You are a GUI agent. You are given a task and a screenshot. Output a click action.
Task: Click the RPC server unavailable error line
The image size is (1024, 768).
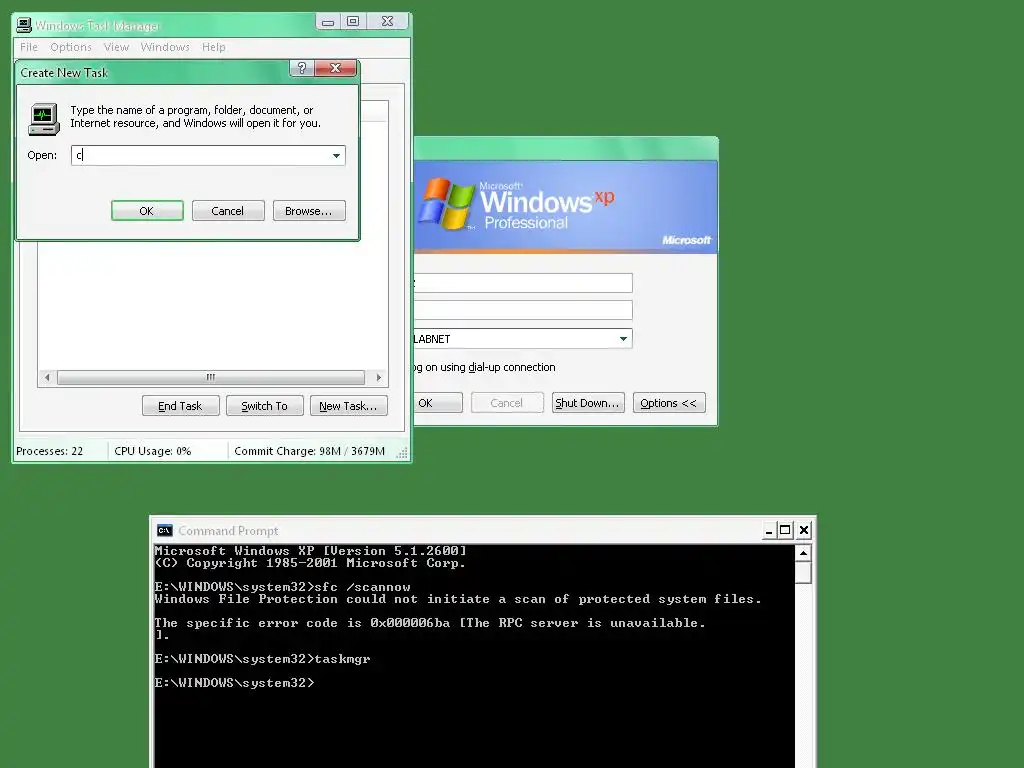point(430,623)
